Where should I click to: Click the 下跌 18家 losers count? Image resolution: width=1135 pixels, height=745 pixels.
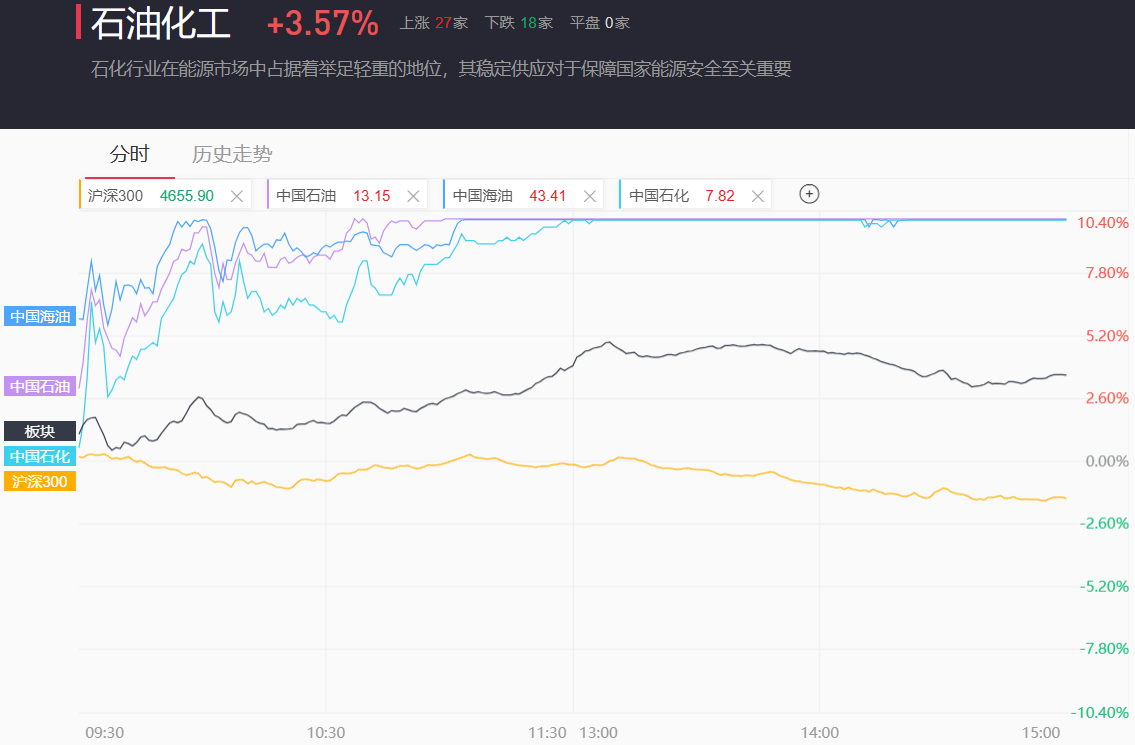tap(518, 23)
